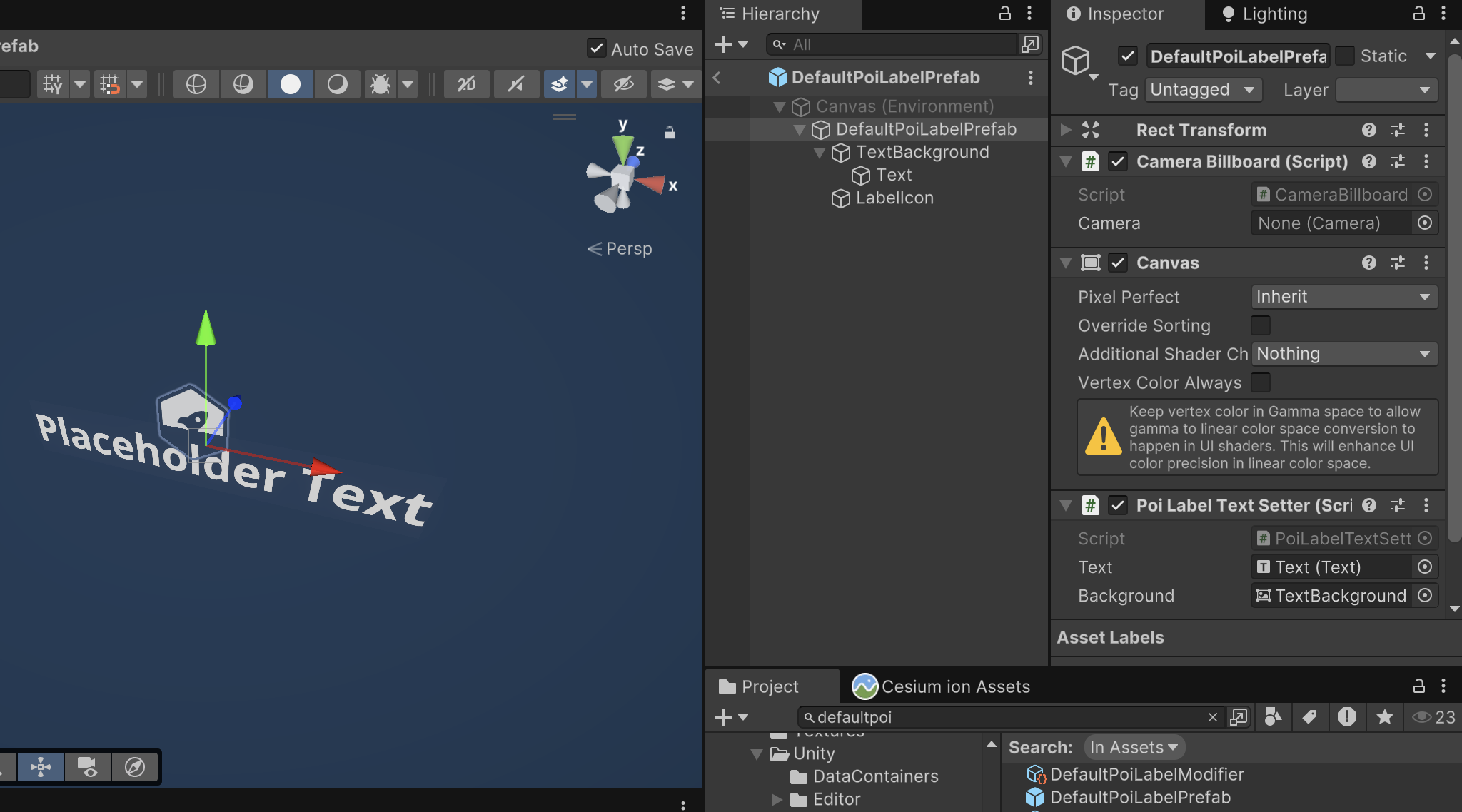Screen dimensions: 1462x812
Task: Enable the Auto Save checkbox
Action: 597,49
